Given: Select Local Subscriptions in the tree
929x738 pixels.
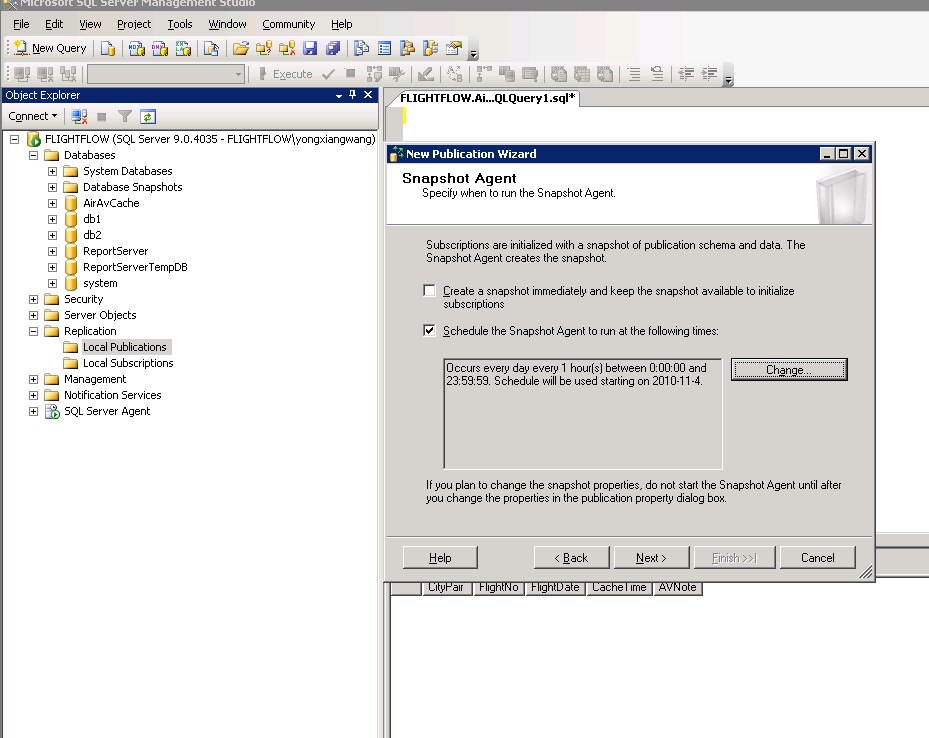Looking at the screenshot, I should pyautogui.click(x=128, y=363).
